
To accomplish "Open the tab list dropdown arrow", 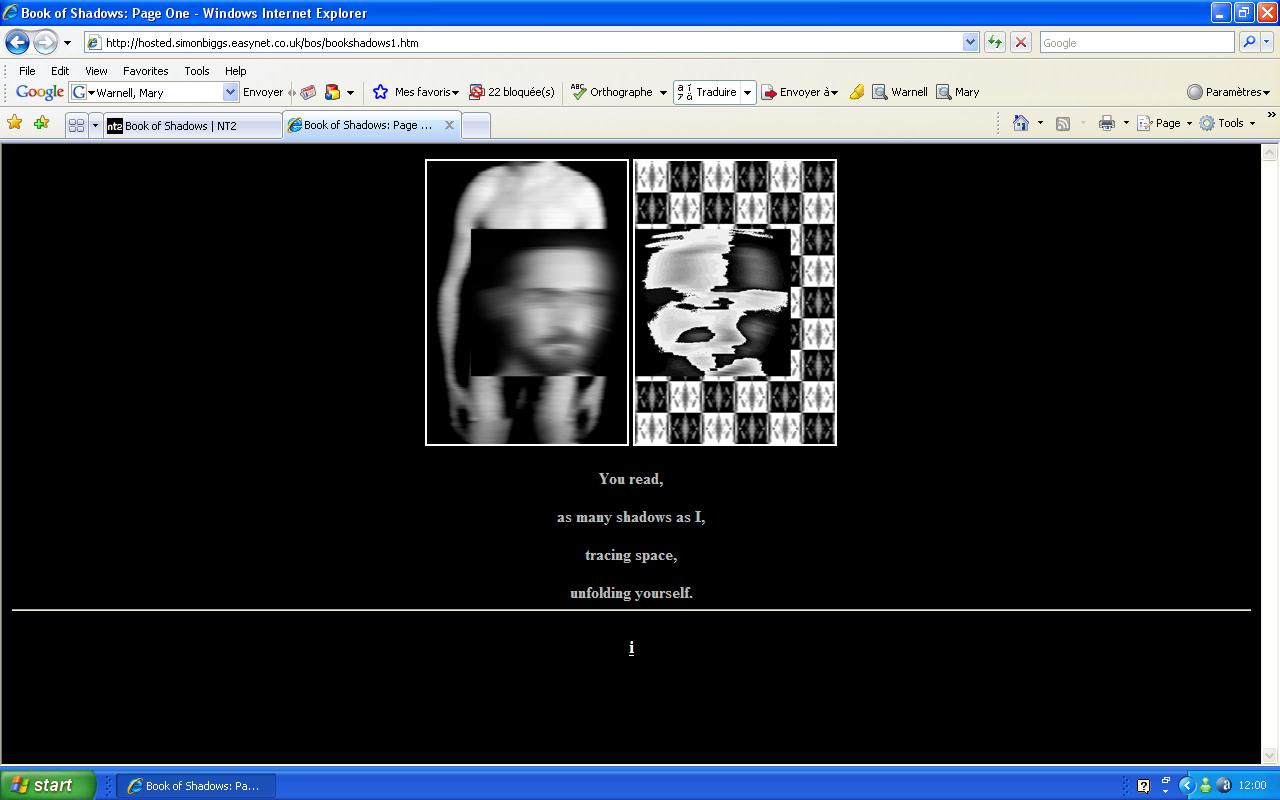I will 96,125.
